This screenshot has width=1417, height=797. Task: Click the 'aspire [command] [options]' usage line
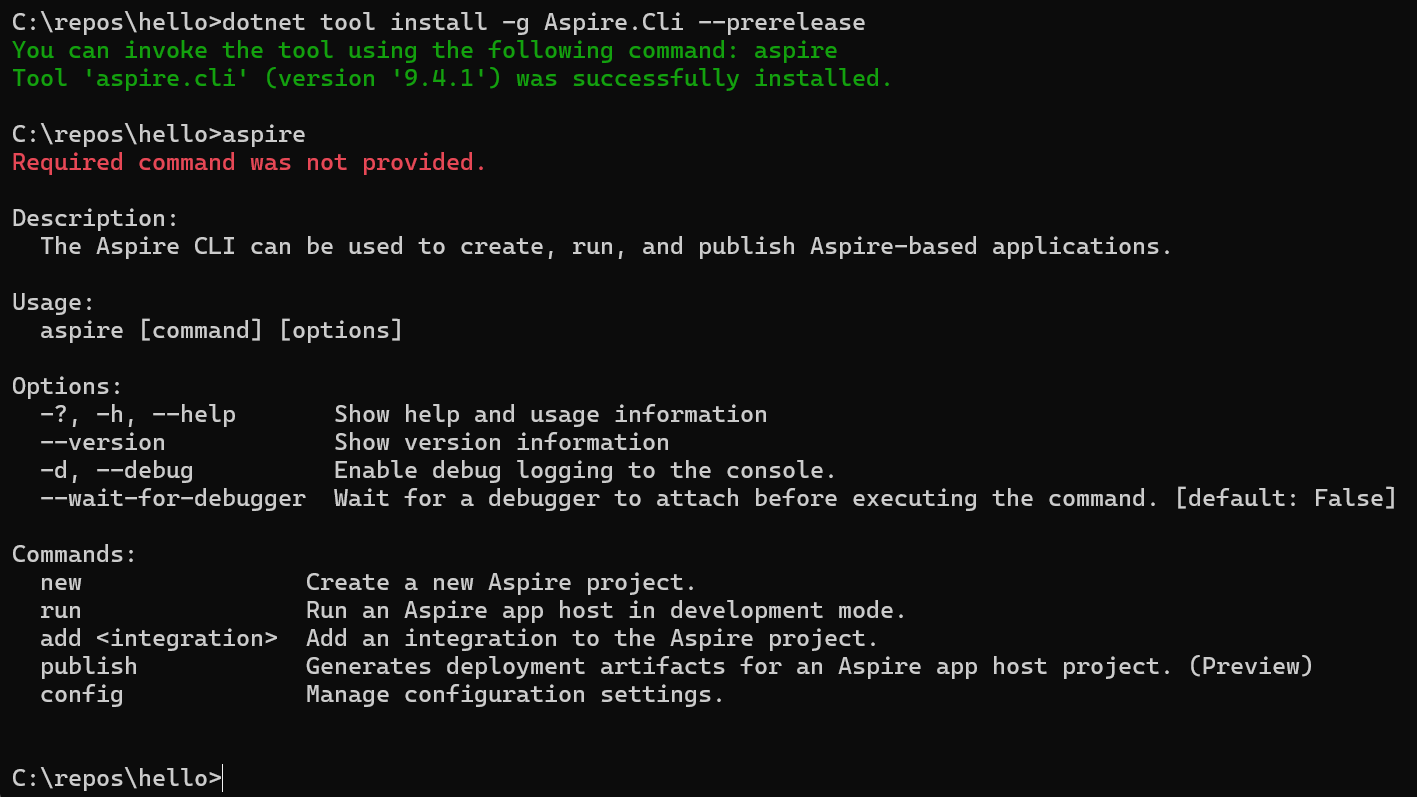tap(221, 331)
